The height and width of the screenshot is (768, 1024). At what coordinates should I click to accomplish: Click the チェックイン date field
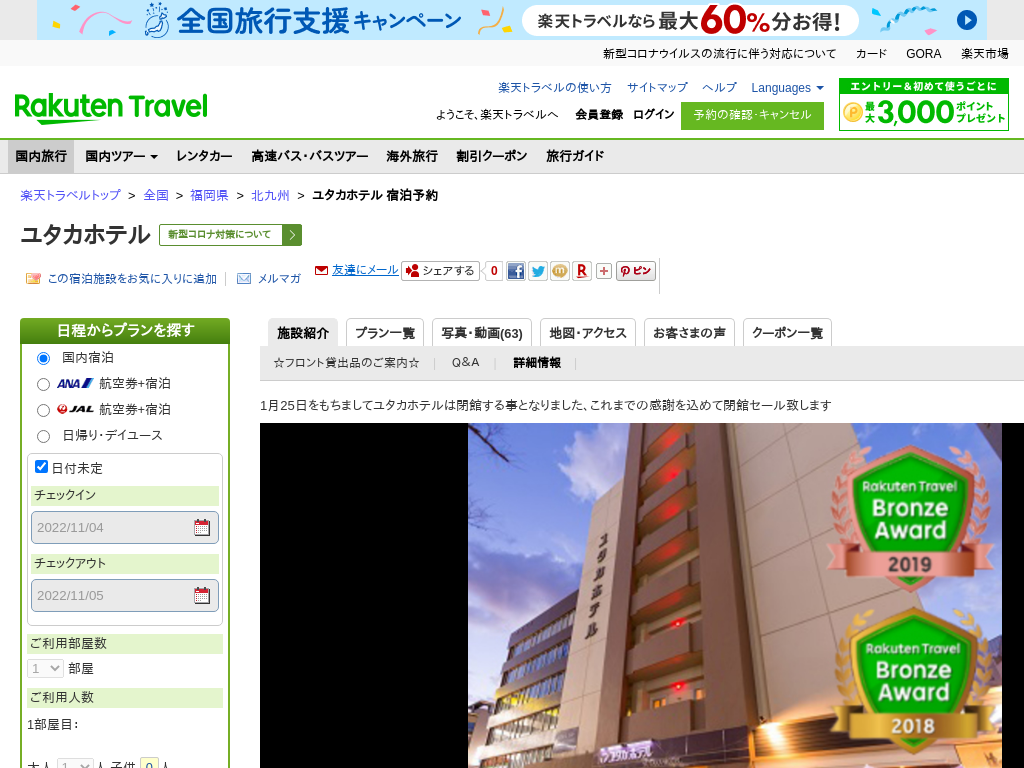pyautogui.click(x=125, y=528)
